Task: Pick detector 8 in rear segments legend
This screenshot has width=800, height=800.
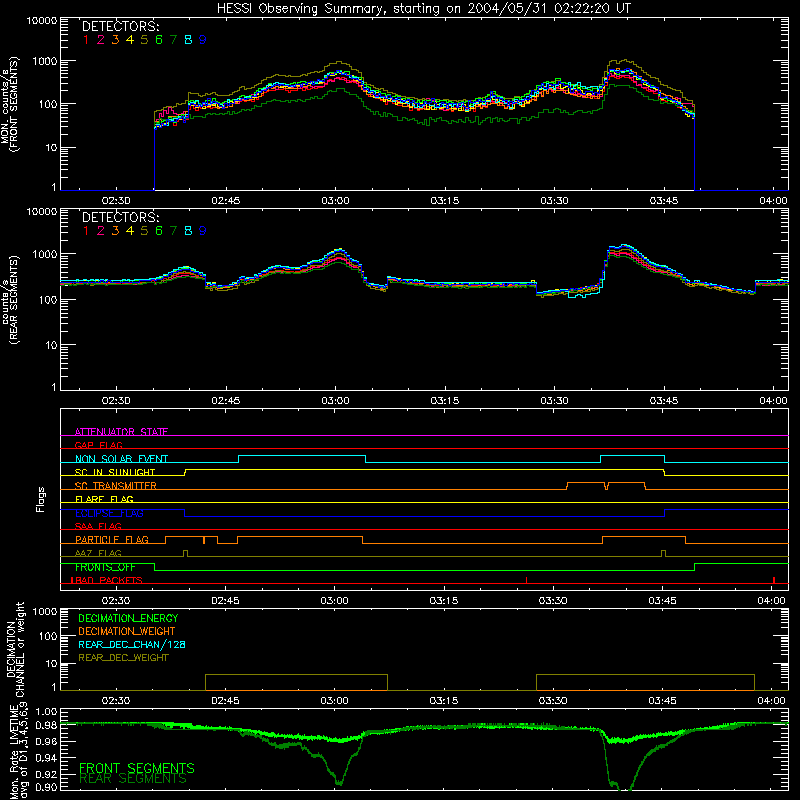Action: [188, 231]
